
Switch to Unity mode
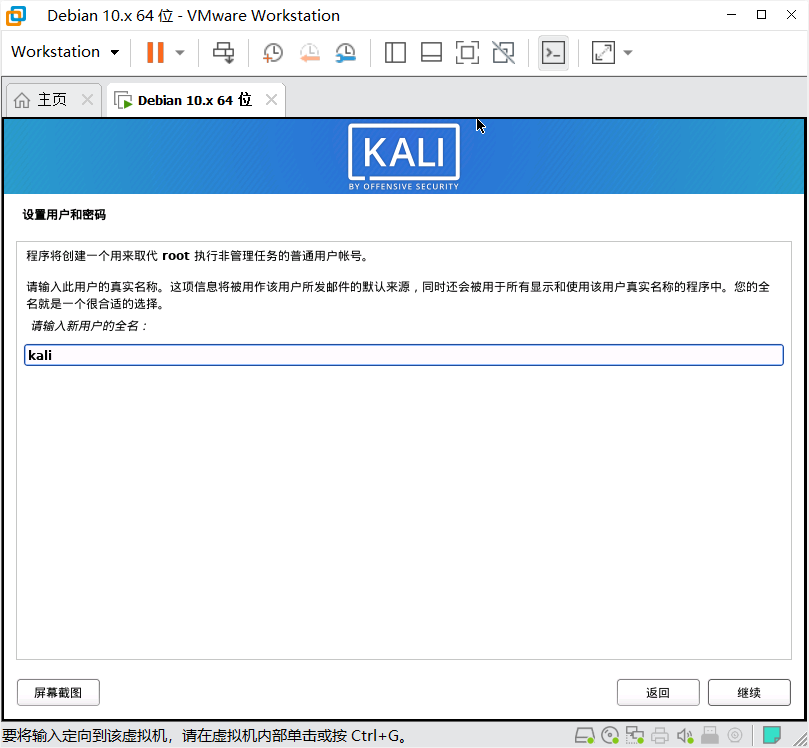click(504, 52)
